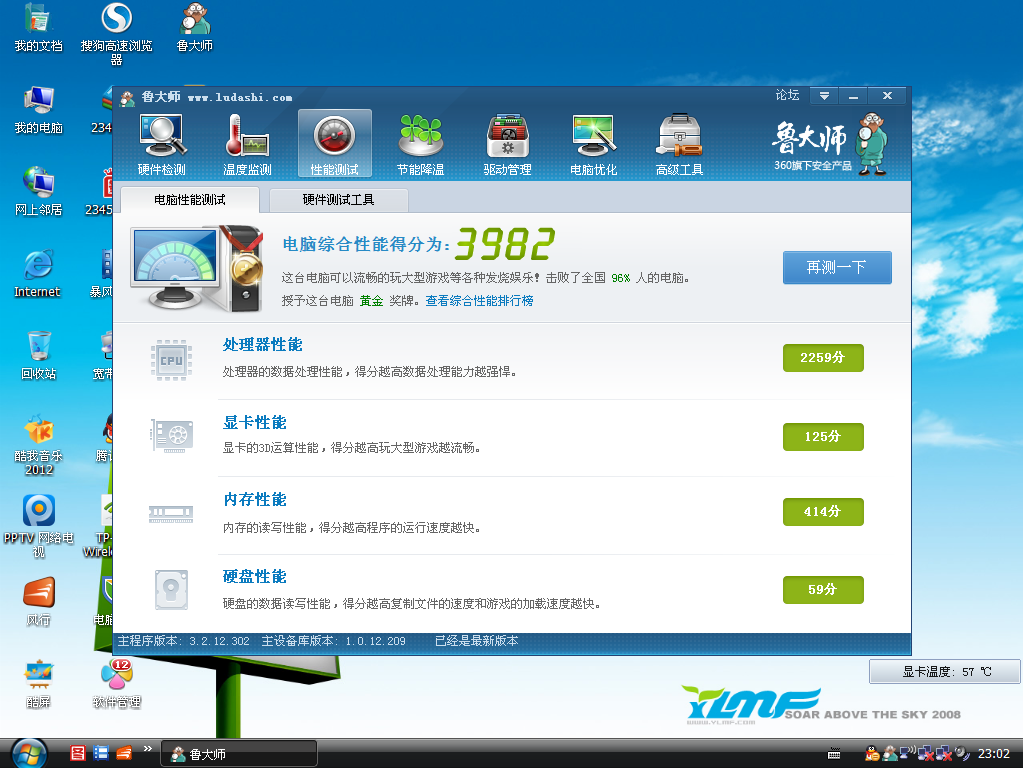Click the 鲁大师 logo mascot in the header
Screen dimensions: 1023x768
[872, 144]
